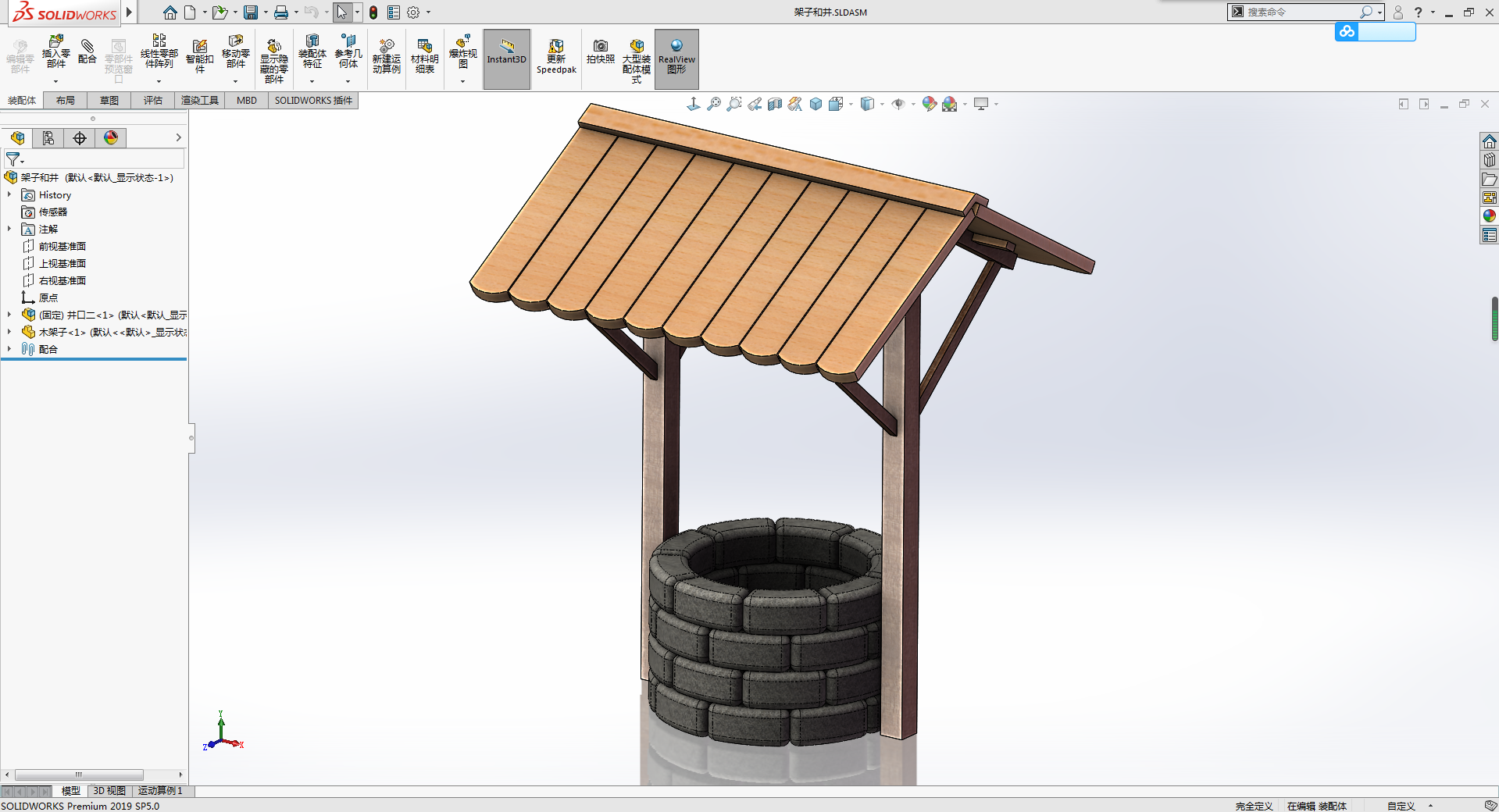Click Zoom to Area magnifier icon
The width and height of the screenshot is (1499, 812).
click(x=734, y=104)
